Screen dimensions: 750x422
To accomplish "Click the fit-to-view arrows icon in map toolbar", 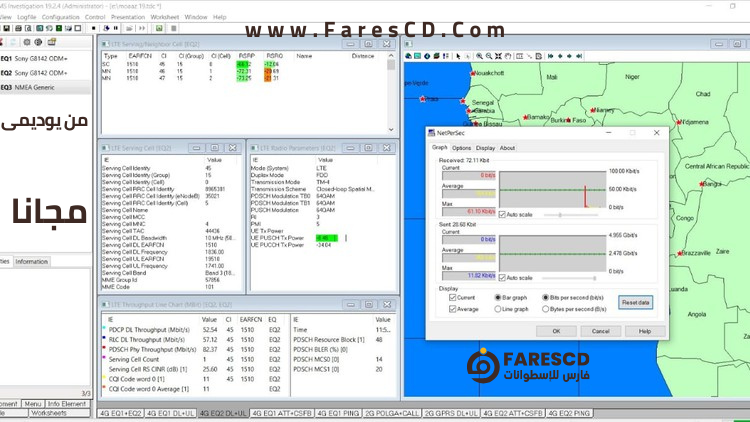I will point(498,56).
